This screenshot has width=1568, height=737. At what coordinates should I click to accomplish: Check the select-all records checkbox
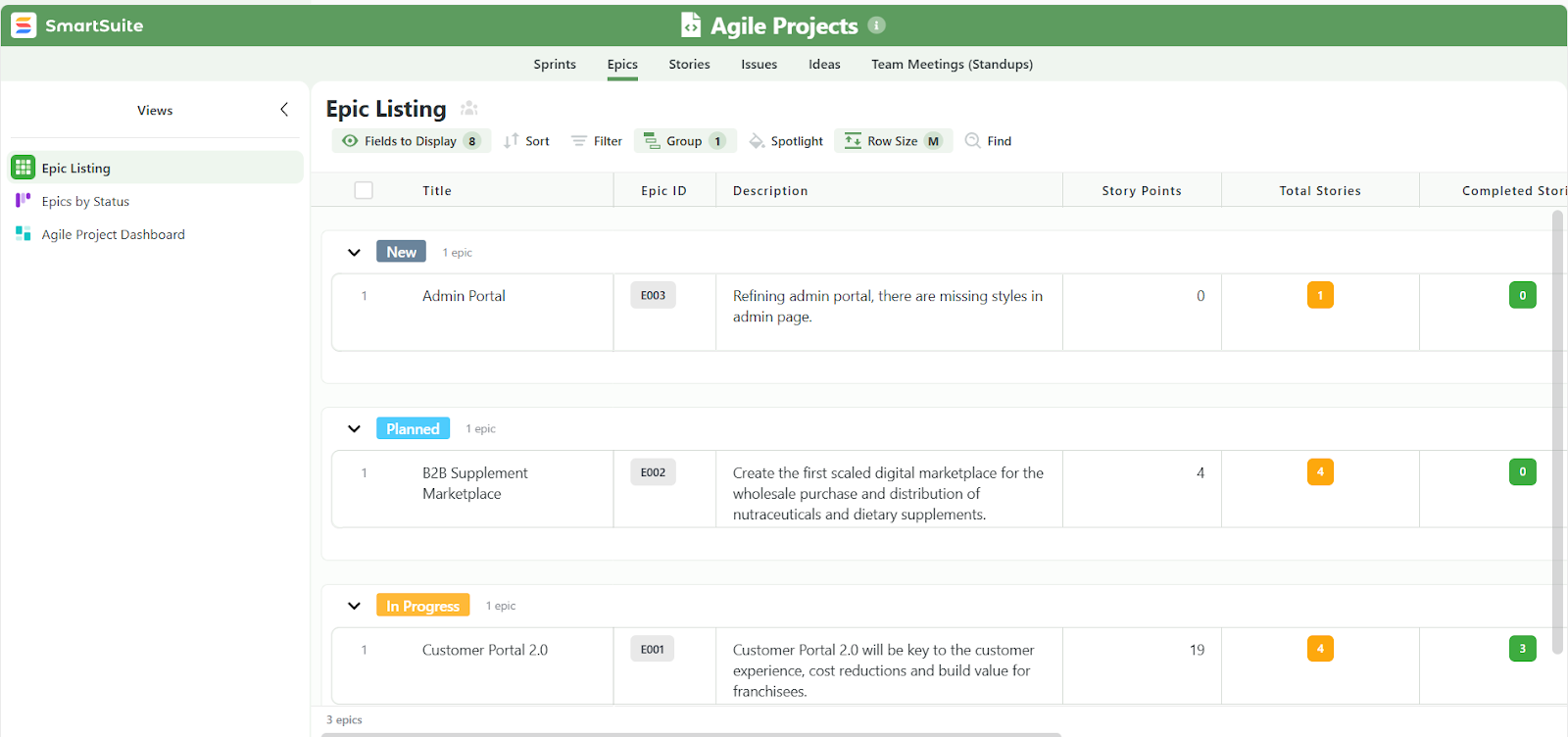click(364, 190)
